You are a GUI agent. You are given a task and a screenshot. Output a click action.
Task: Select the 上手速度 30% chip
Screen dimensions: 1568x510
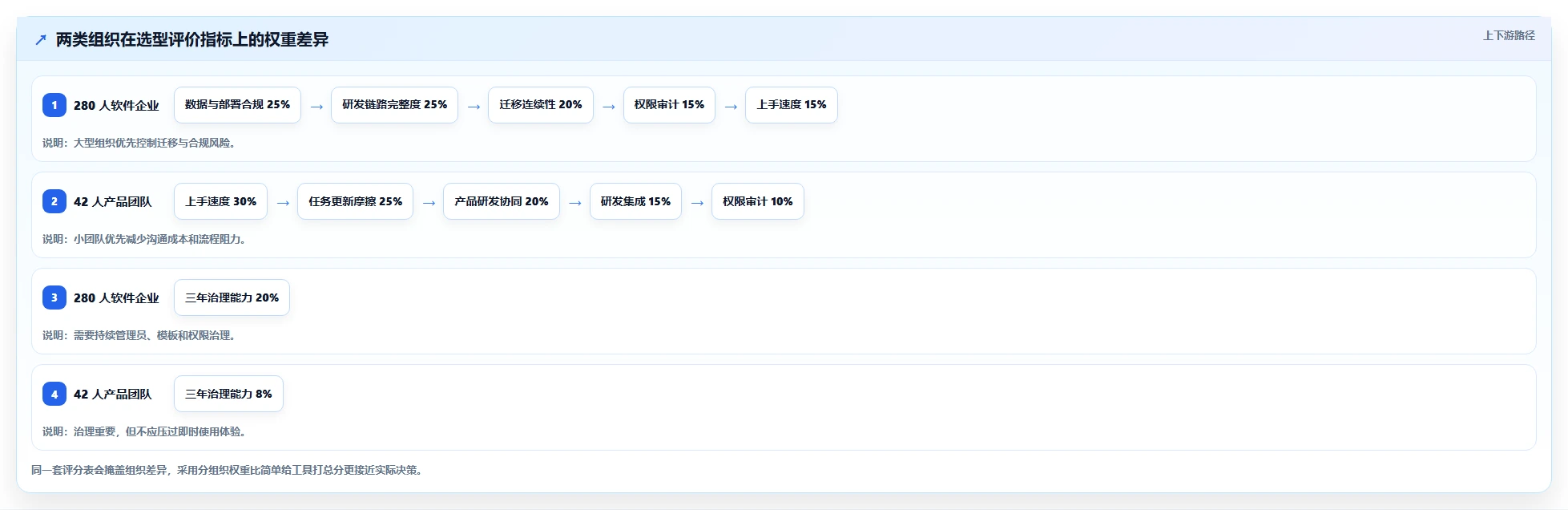point(220,201)
